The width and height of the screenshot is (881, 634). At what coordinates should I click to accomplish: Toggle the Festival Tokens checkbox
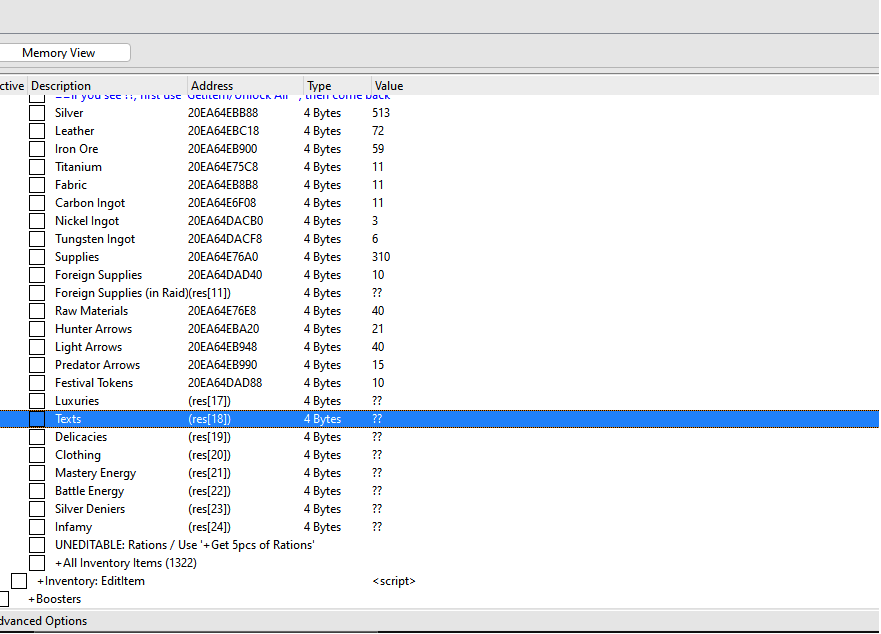pyautogui.click(x=37, y=382)
